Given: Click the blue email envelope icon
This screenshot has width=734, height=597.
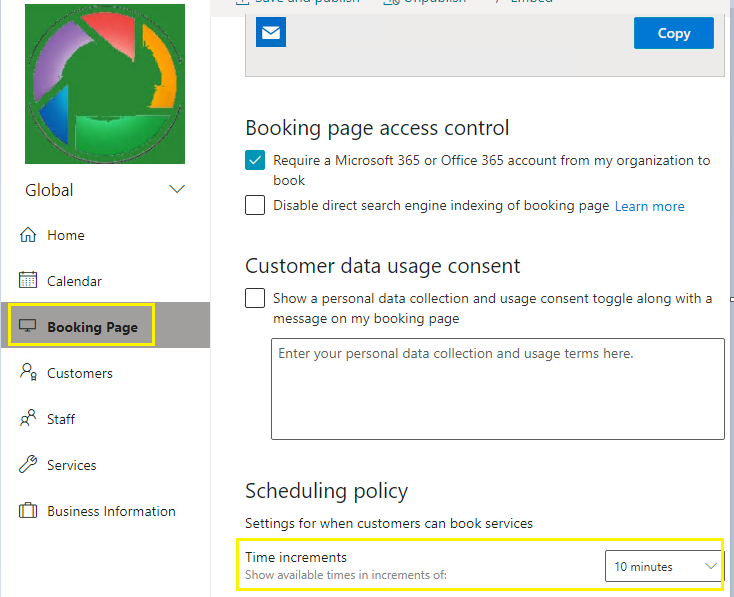Looking at the screenshot, I should [x=271, y=32].
